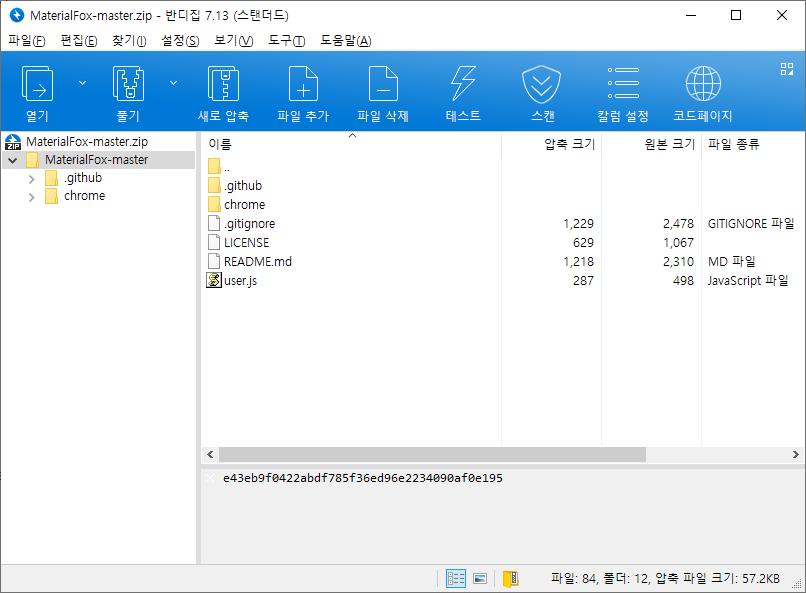Click the 칼럼 설정 (Column settings) icon
Viewport: 806px width, 593px height.
pyautogui.click(x=623, y=83)
